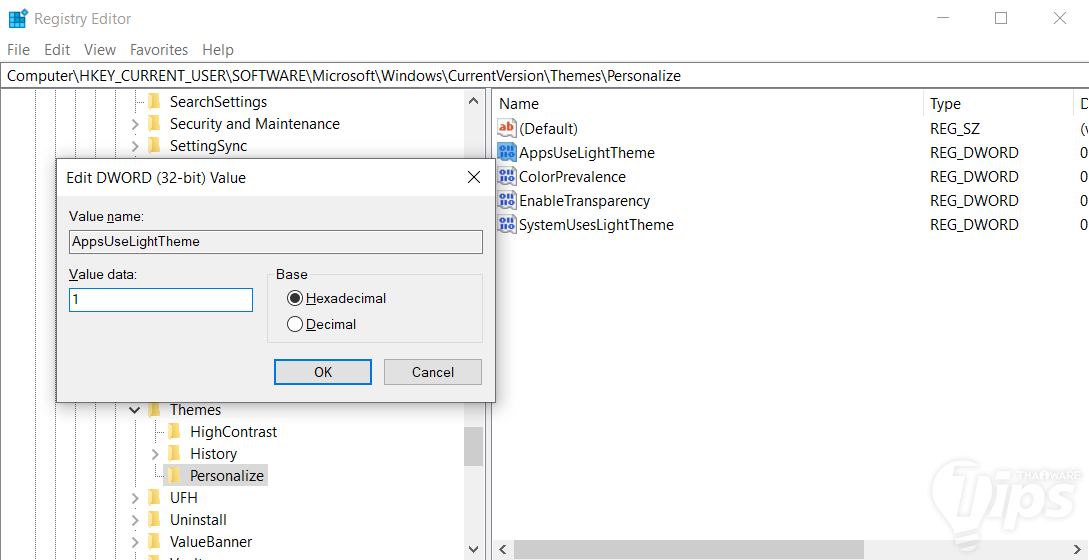
Task: Select the UFH key
Action: pos(184,497)
